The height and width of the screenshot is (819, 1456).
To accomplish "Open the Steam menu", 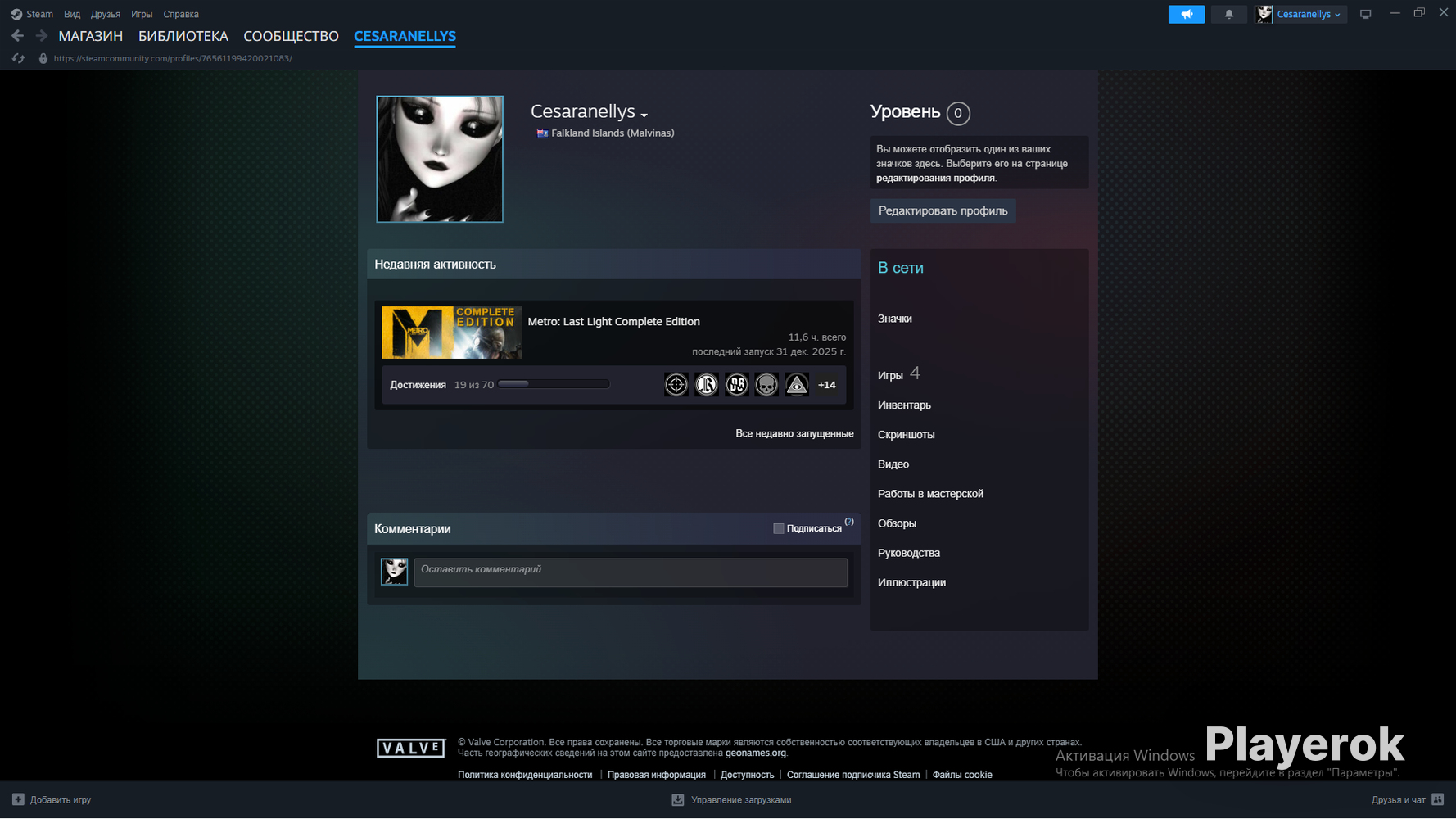I will 39,14.
